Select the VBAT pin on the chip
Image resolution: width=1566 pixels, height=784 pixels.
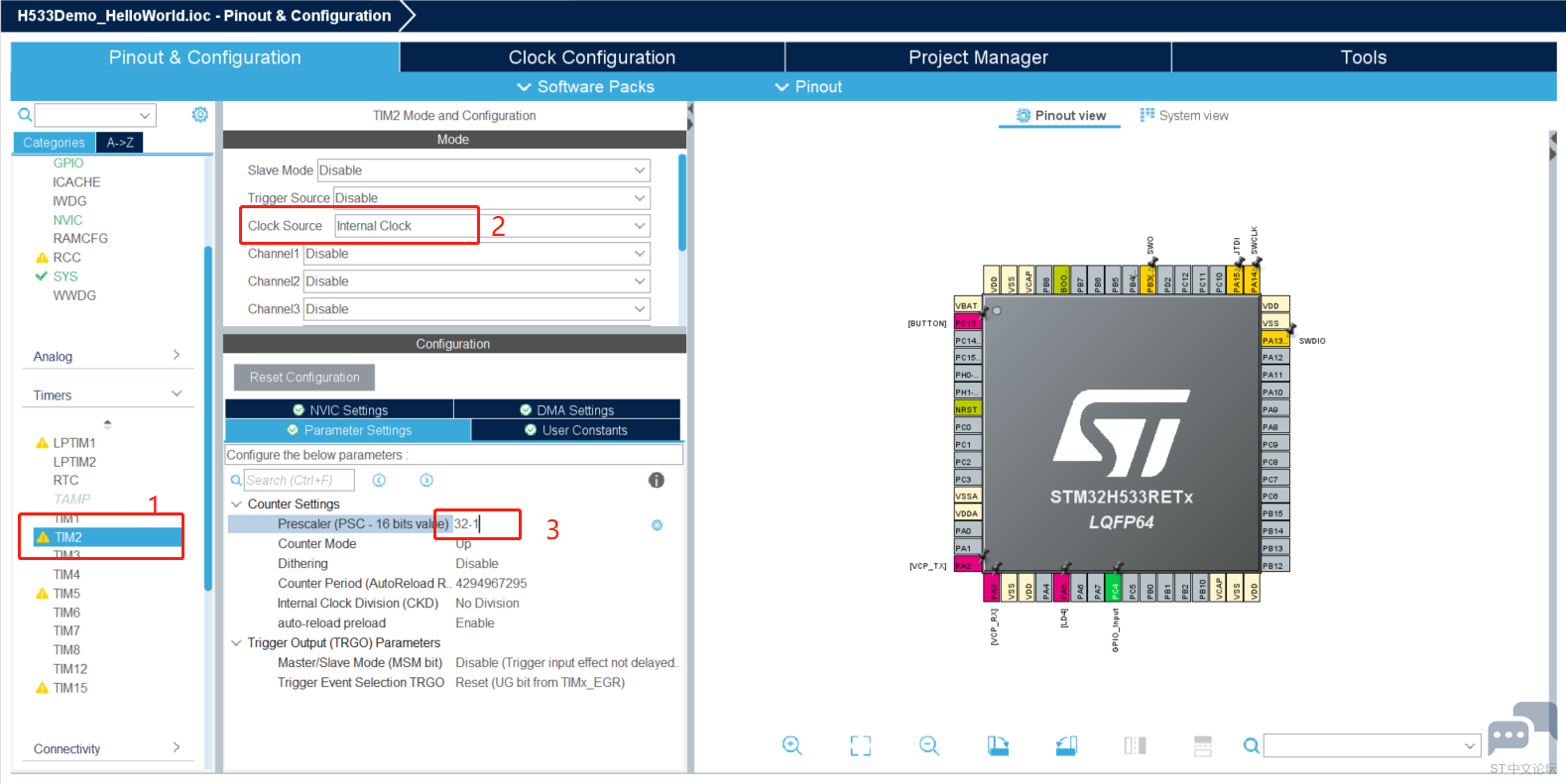point(967,305)
